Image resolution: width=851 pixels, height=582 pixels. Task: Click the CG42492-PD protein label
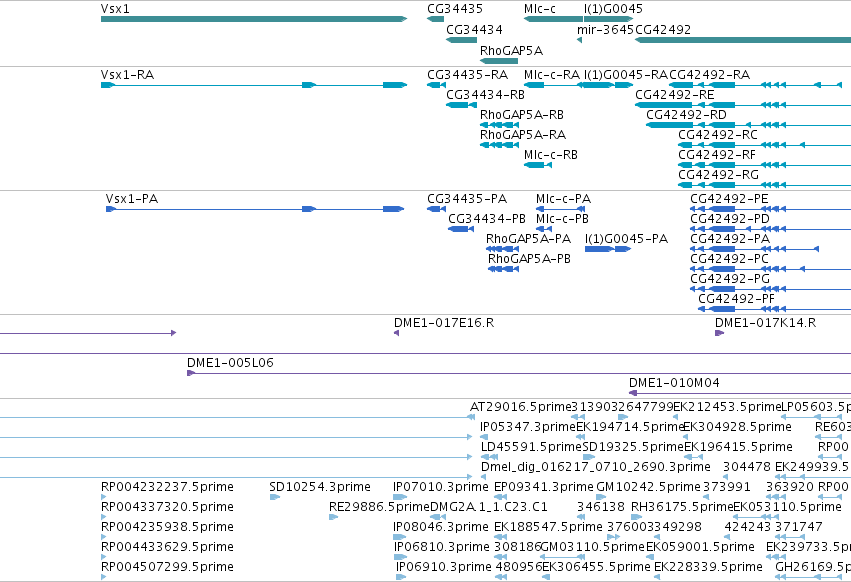pos(730,219)
